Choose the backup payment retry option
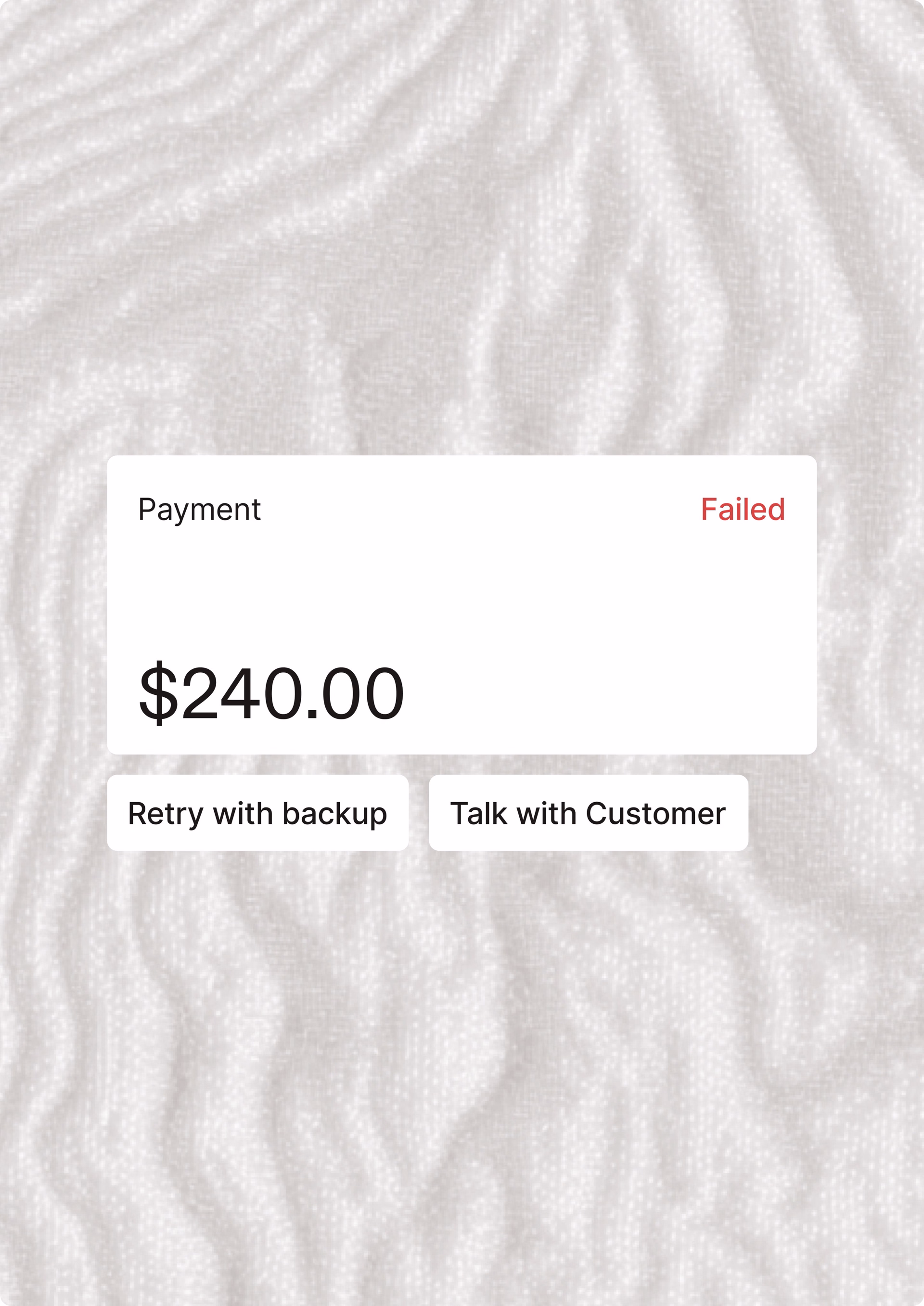The height and width of the screenshot is (1306, 924). 257,812
